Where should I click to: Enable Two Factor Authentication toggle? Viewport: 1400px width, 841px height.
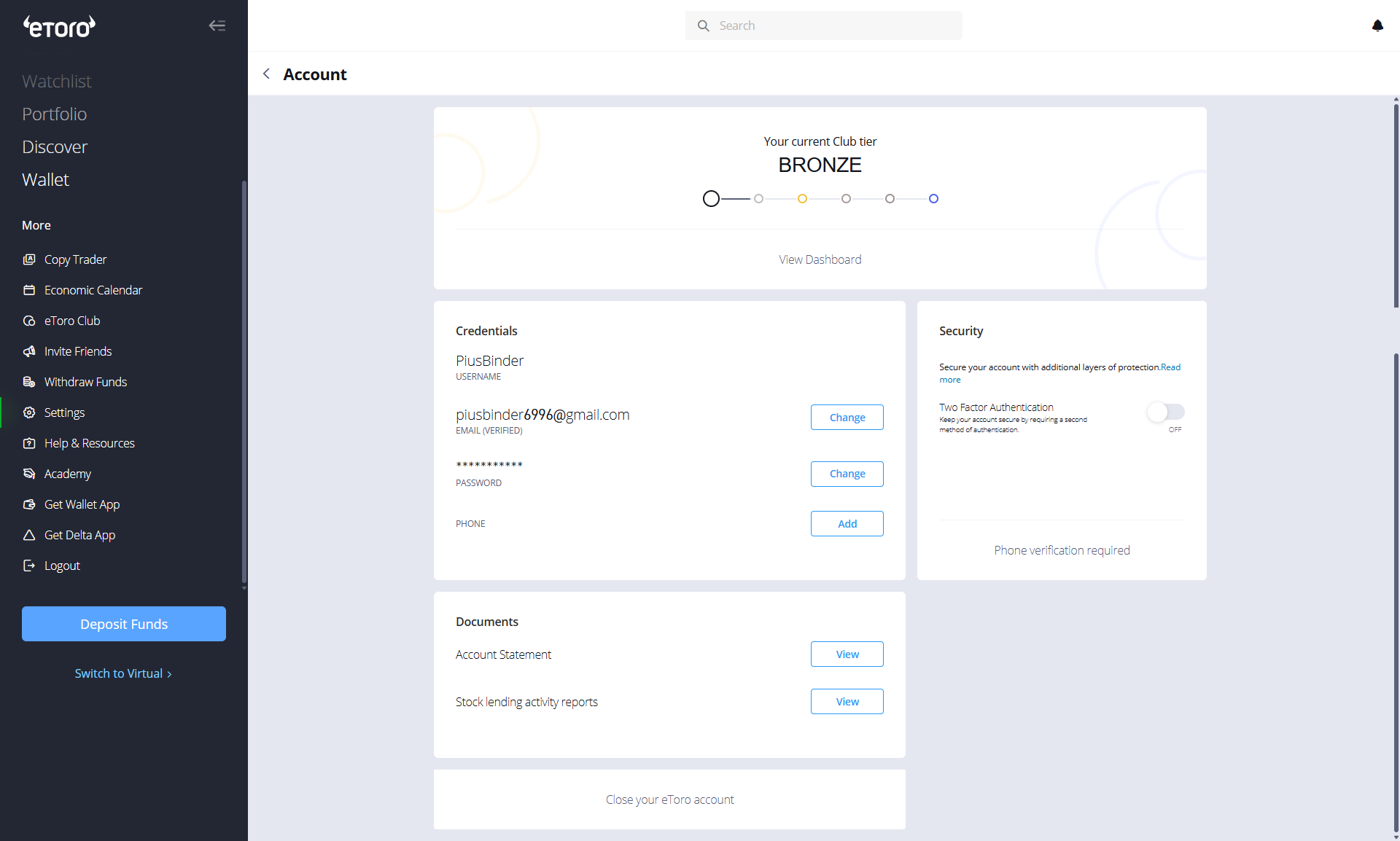(x=1165, y=412)
